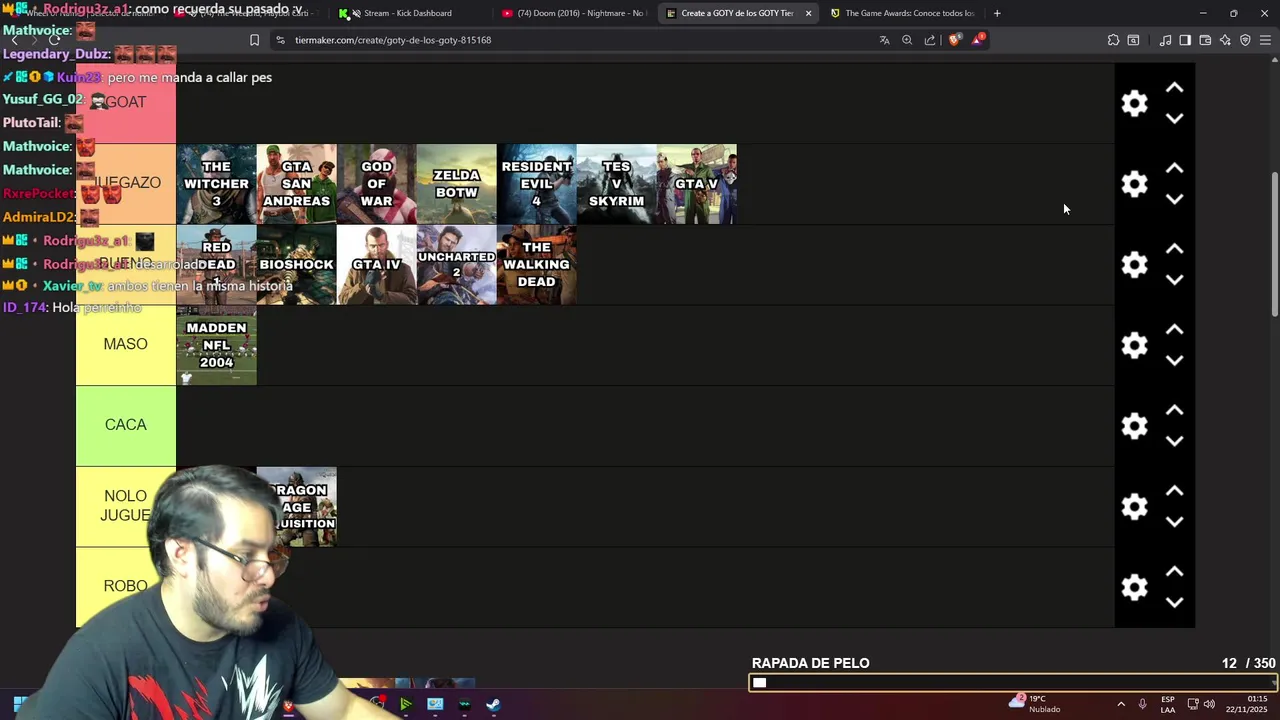Viewport: 1280px width, 720px height.
Task: Show hidden system tray icons chevron
Action: (1121, 704)
